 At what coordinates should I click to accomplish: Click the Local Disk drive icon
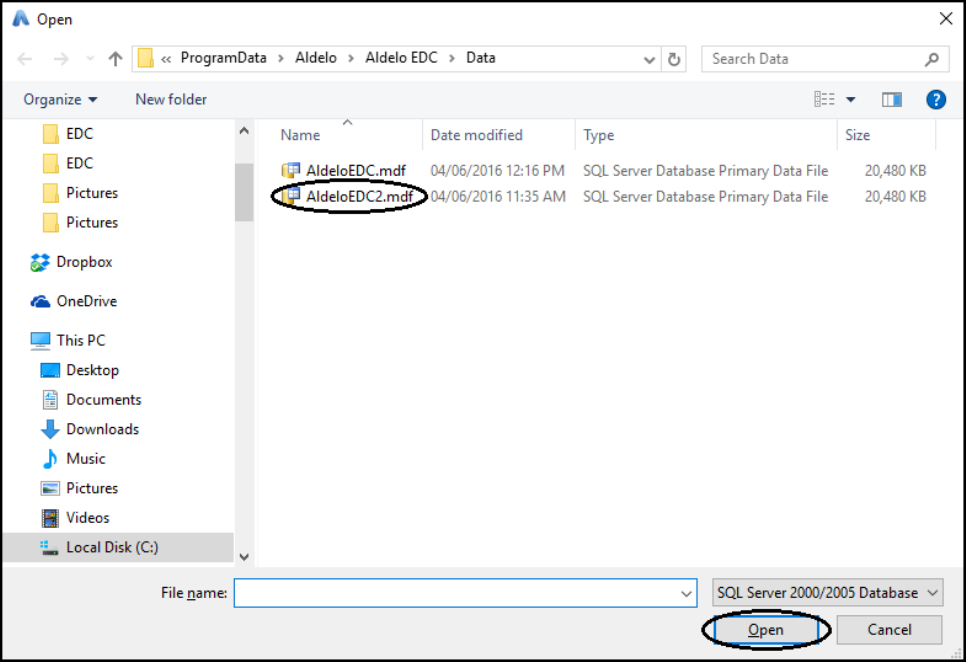click(x=49, y=547)
